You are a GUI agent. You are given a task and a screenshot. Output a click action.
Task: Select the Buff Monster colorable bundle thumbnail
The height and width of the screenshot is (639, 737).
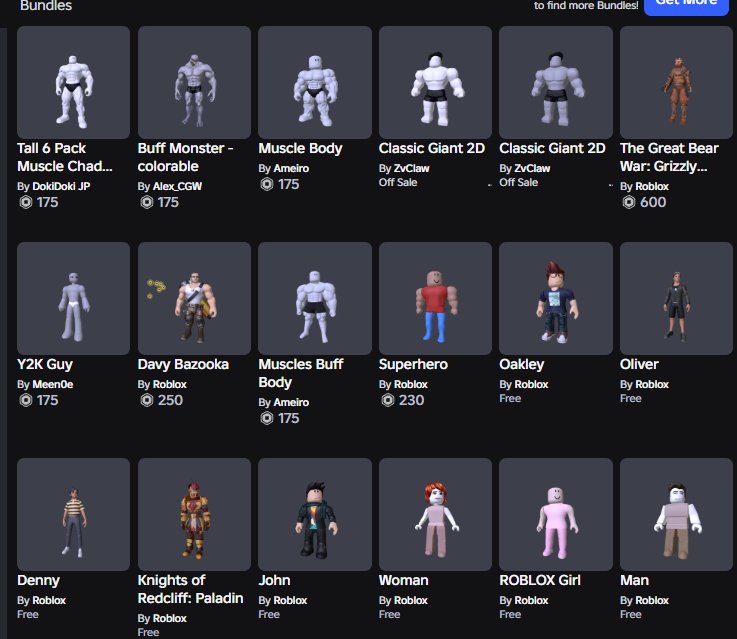pos(194,82)
